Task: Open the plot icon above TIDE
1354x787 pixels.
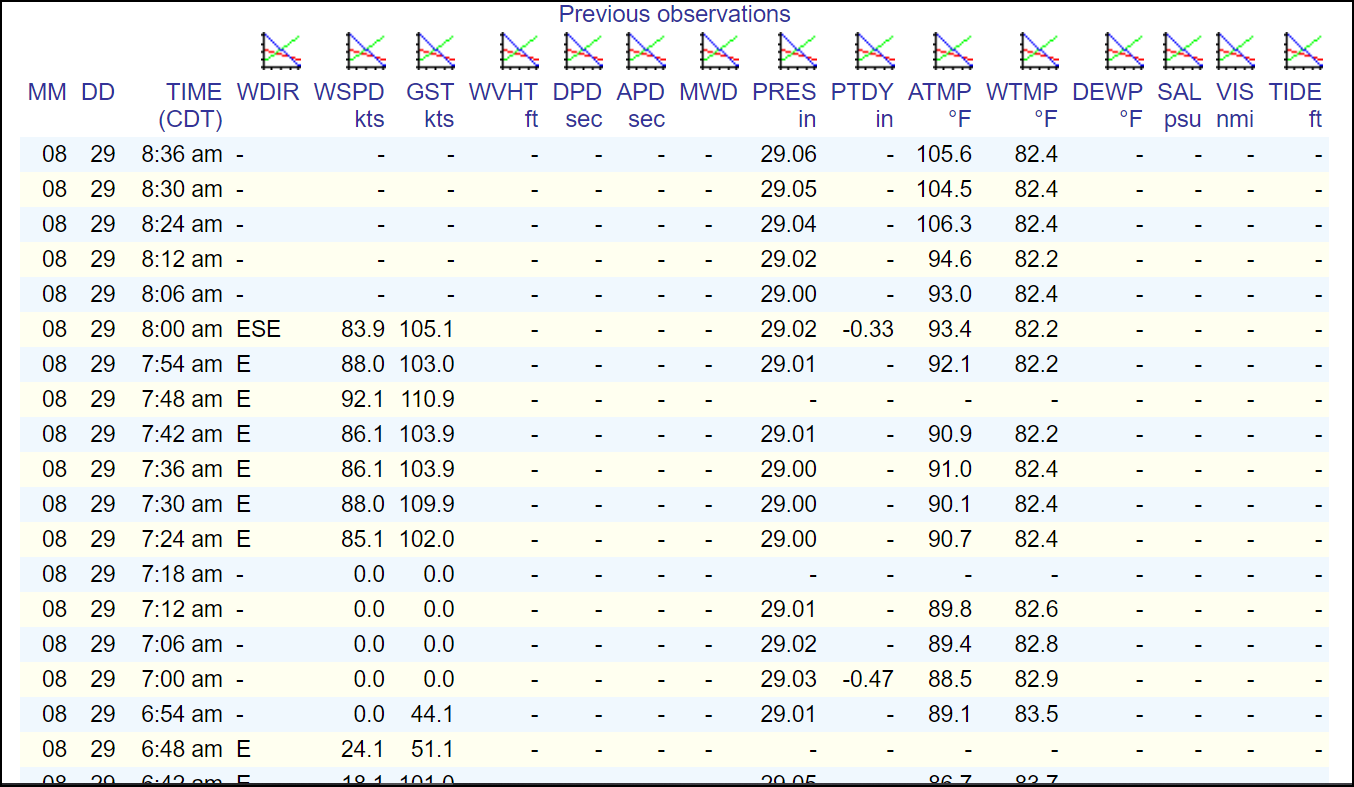Action: (1303, 50)
